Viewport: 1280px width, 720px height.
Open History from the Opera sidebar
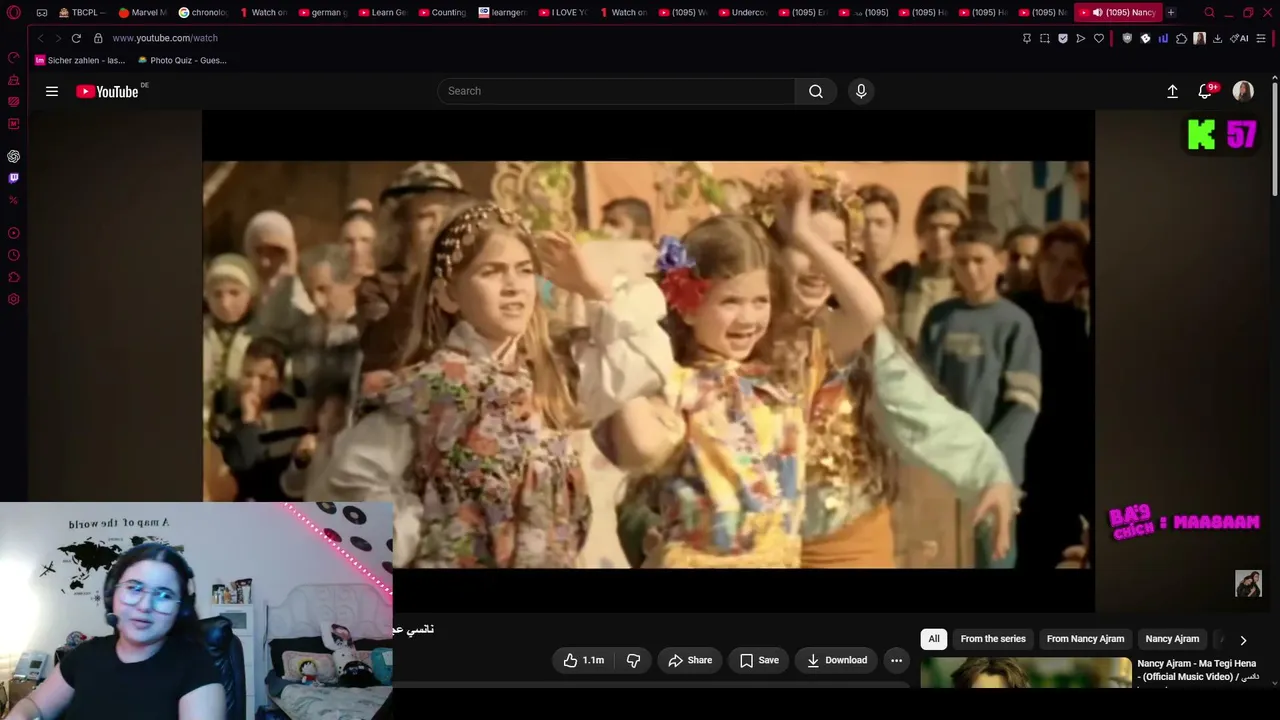14,255
